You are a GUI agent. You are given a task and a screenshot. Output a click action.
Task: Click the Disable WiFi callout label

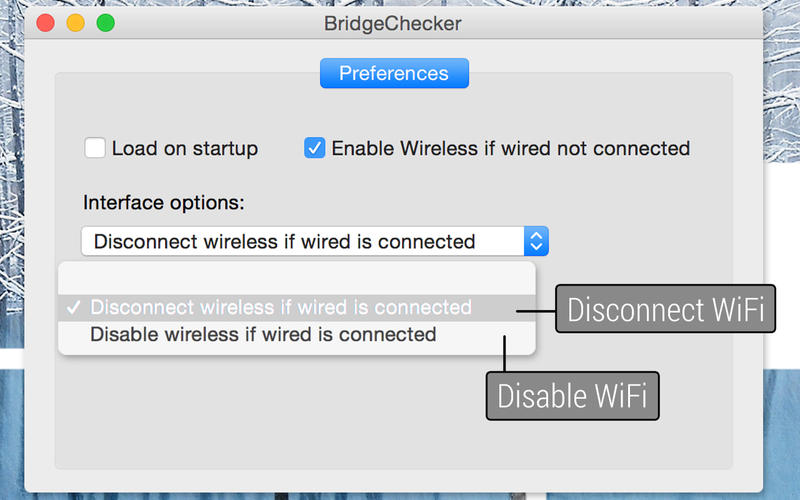click(572, 395)
